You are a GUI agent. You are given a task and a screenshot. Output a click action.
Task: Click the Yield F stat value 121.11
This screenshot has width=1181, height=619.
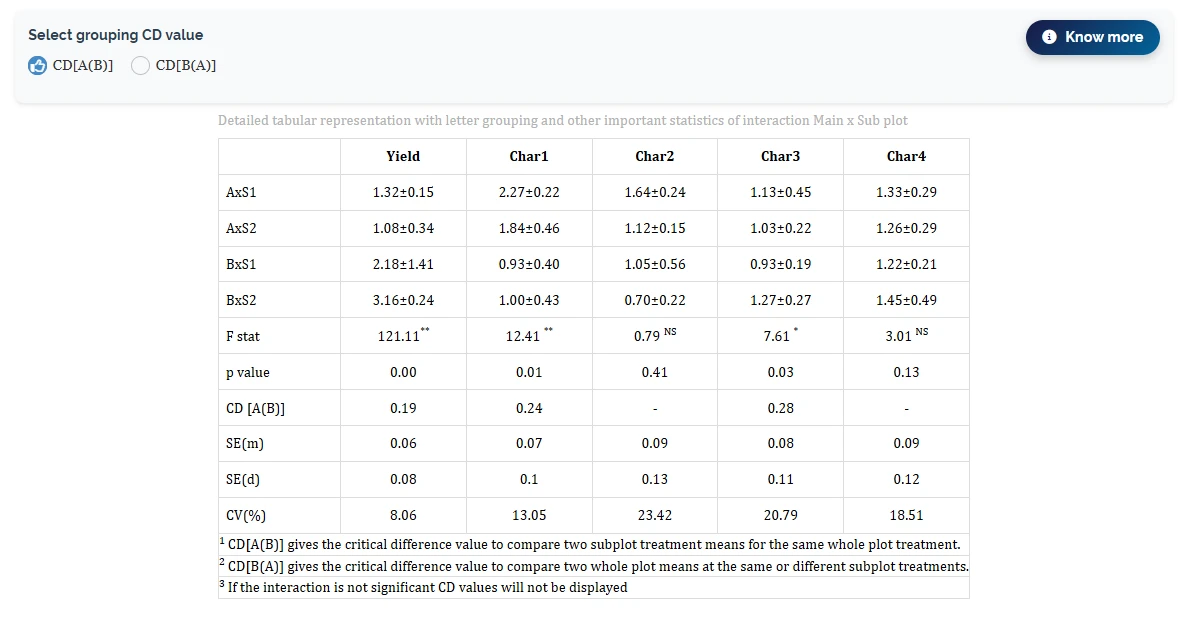coord(399,337)
